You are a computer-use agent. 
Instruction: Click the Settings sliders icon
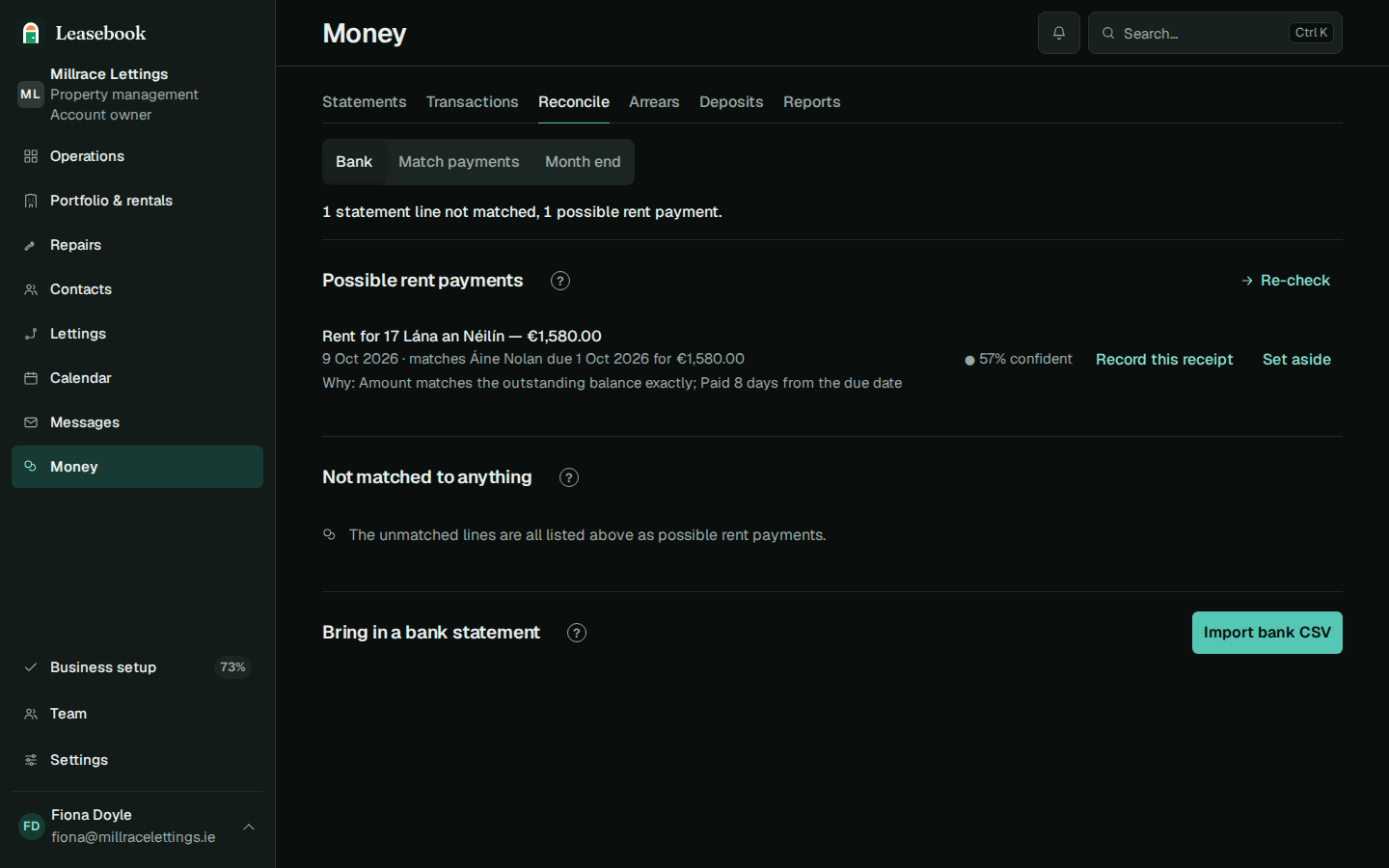click(x=31, y=760)
